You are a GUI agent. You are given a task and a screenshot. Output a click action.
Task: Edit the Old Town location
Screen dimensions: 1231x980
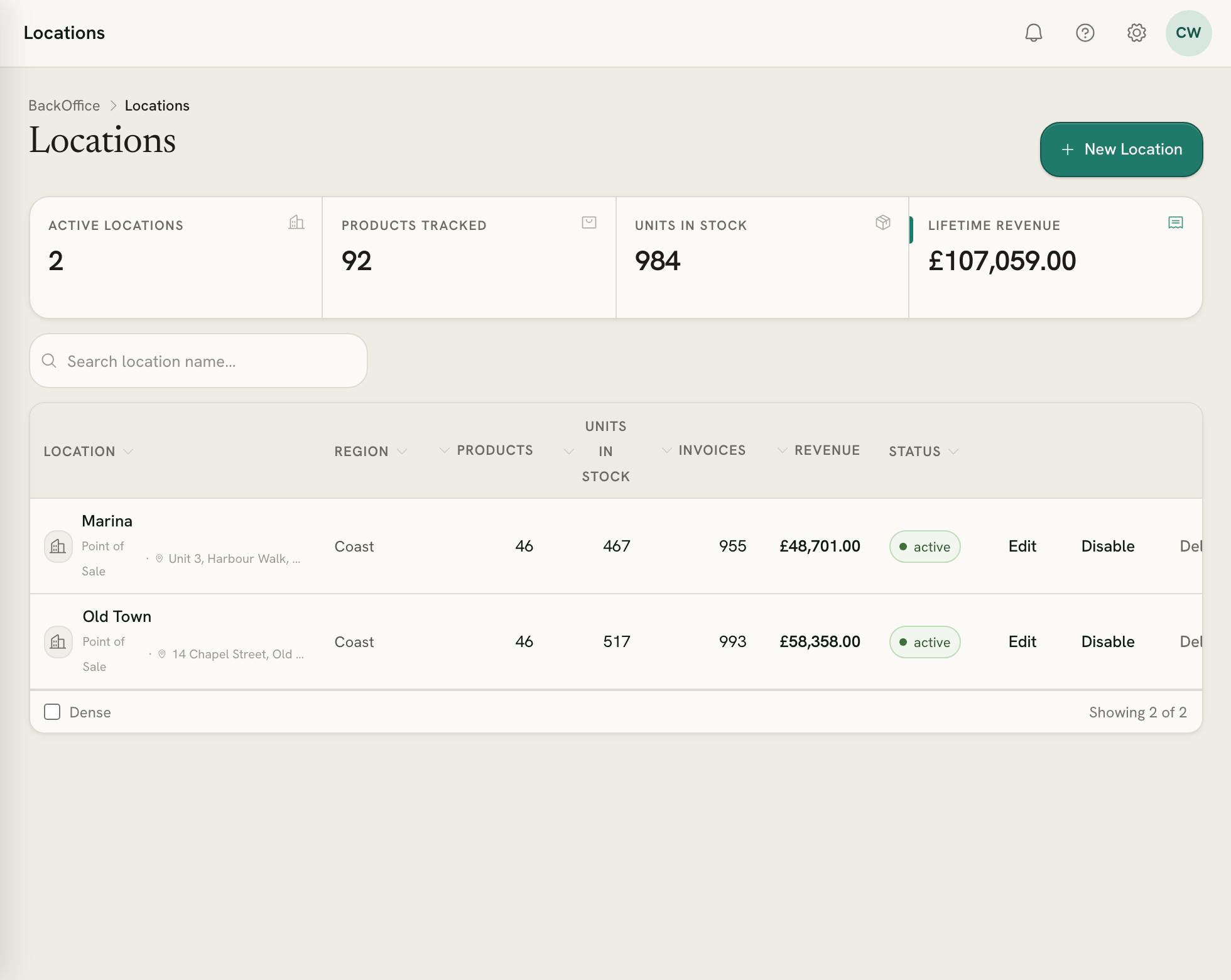point(1022,641)
